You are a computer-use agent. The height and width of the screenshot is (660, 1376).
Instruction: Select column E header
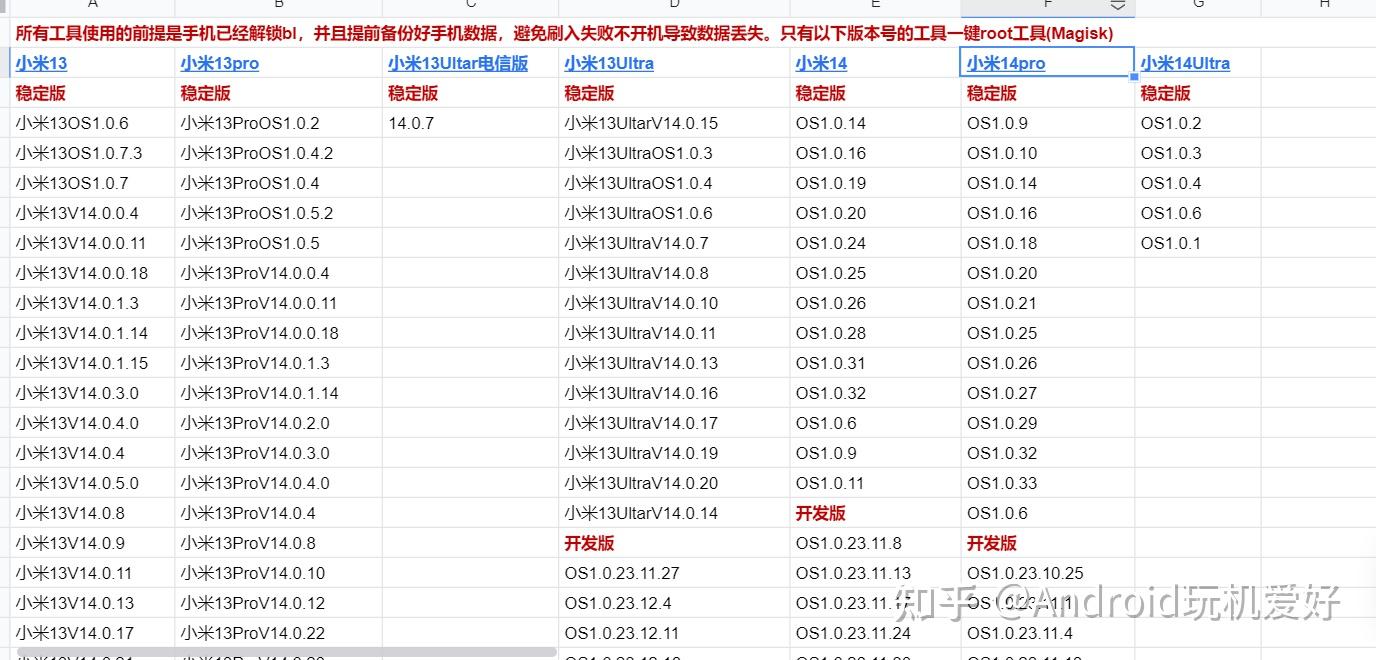(x=875, y=6)
